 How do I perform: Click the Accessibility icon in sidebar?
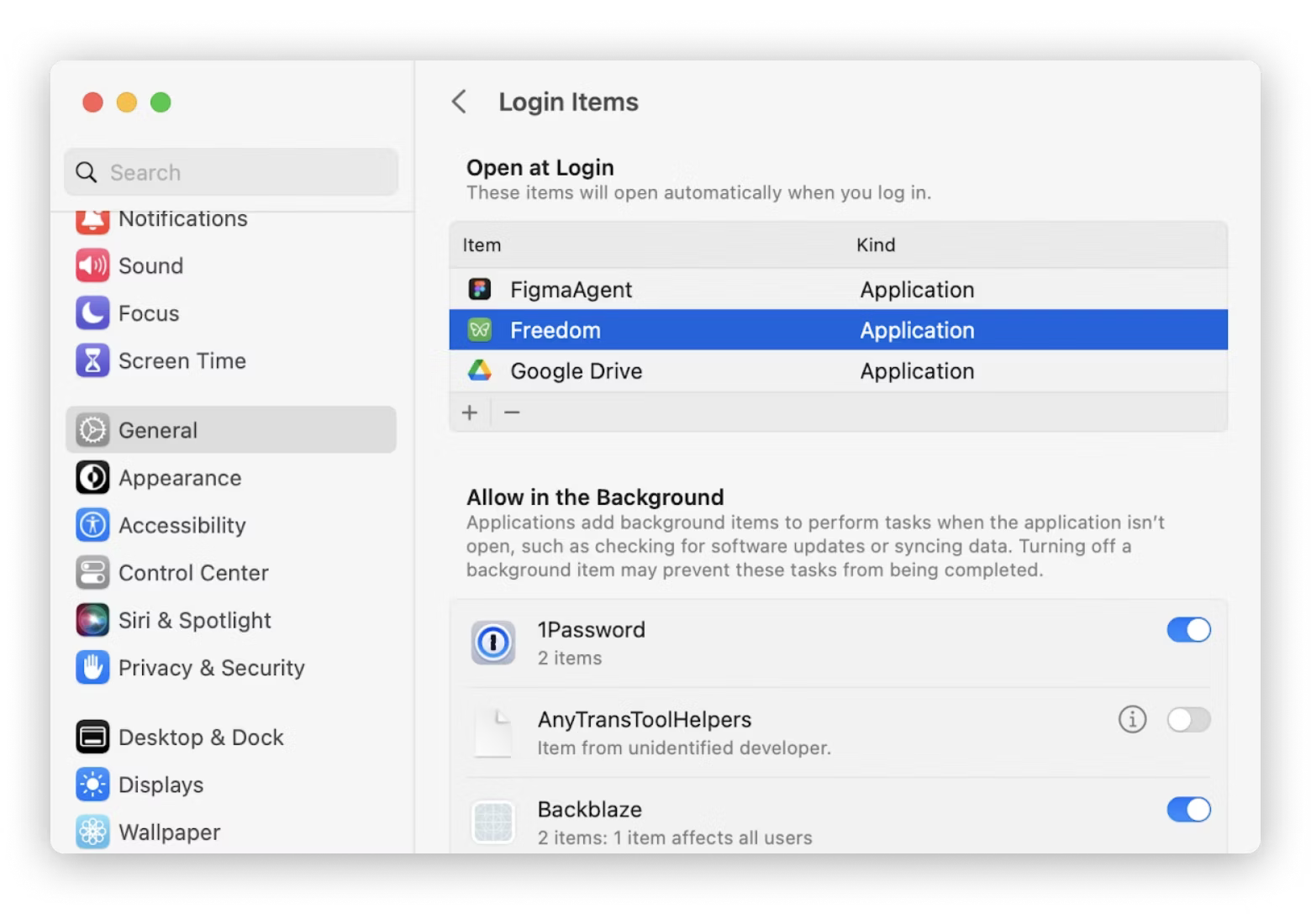pyautogui.click(x=92, y=525)
